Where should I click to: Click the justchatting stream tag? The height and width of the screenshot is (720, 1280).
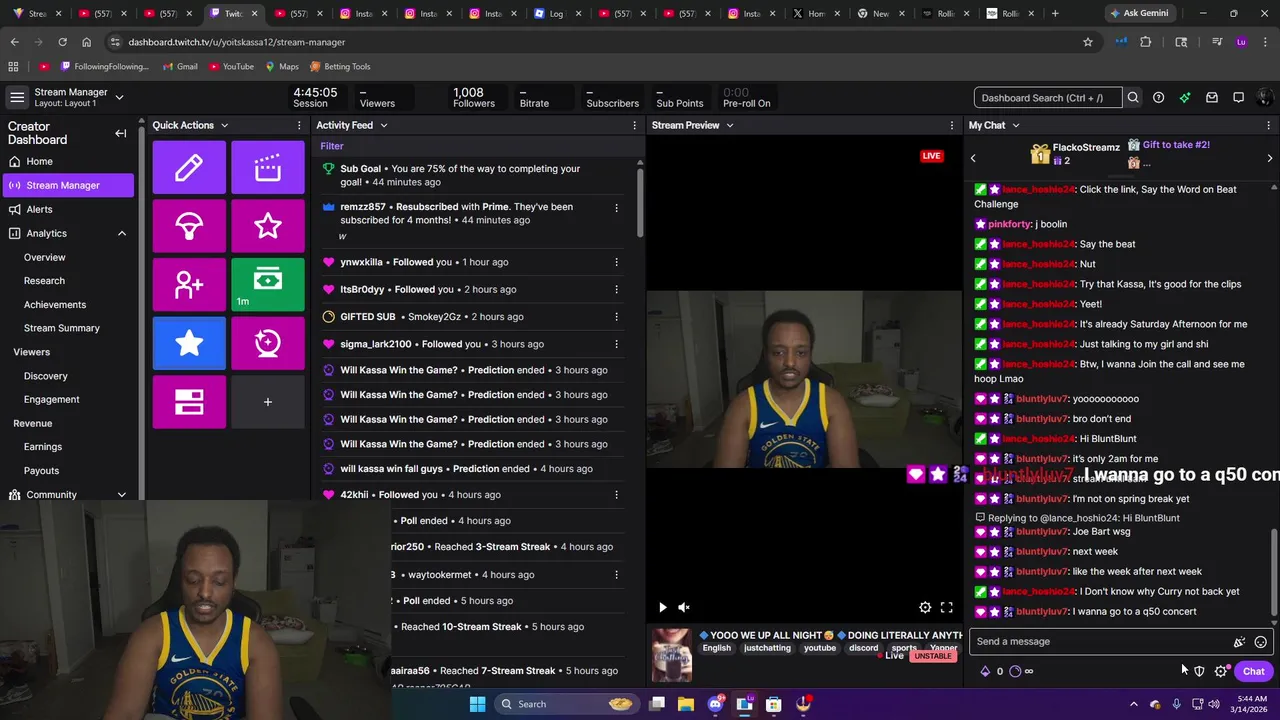[x=767, y=648]
